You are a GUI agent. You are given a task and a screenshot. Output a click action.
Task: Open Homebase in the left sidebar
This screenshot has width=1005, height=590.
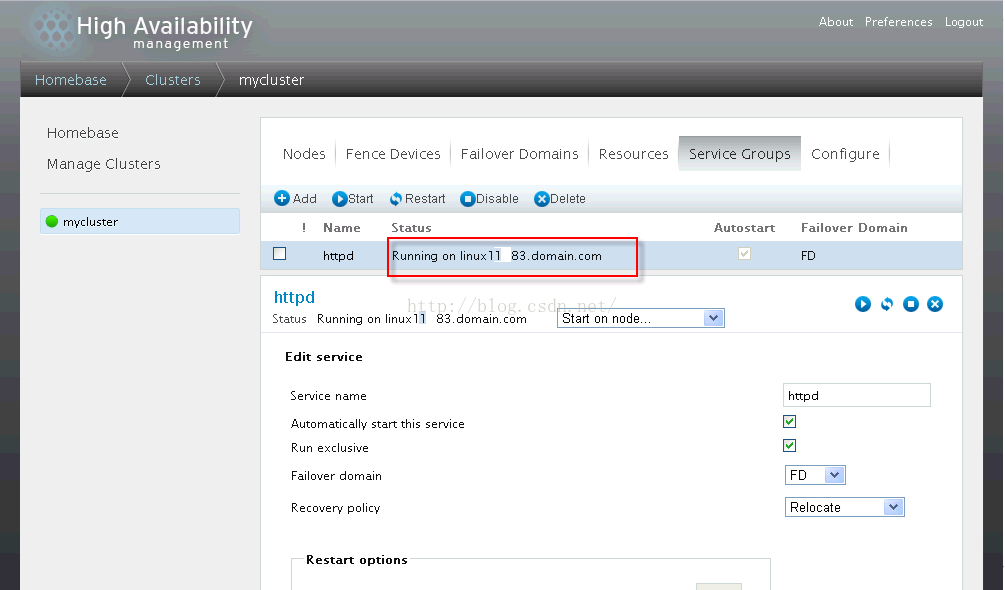click(x=83, y=133)
